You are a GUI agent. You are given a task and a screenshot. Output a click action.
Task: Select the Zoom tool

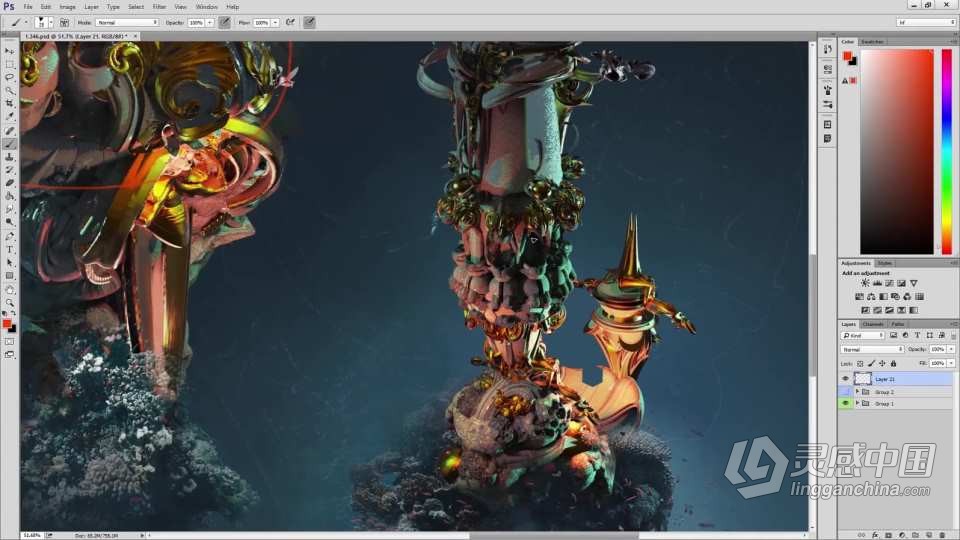click(x=9, y=302)
